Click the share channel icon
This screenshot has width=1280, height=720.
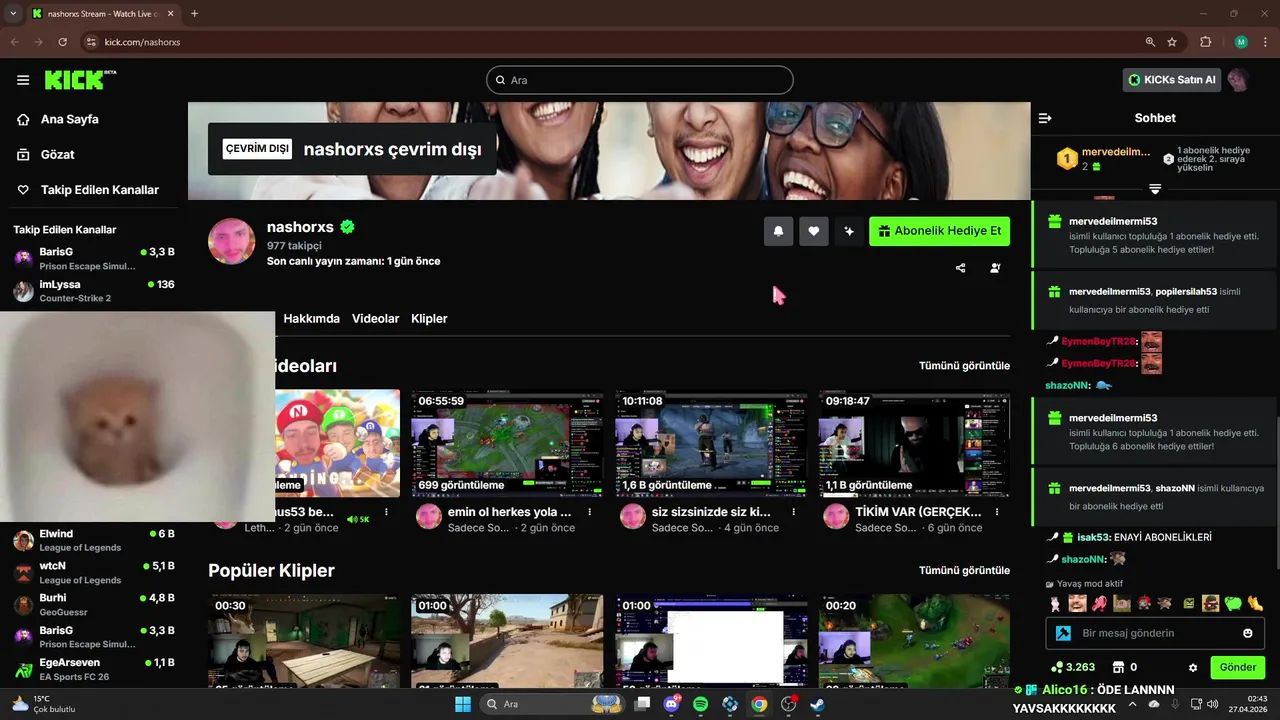click(961, 268)
